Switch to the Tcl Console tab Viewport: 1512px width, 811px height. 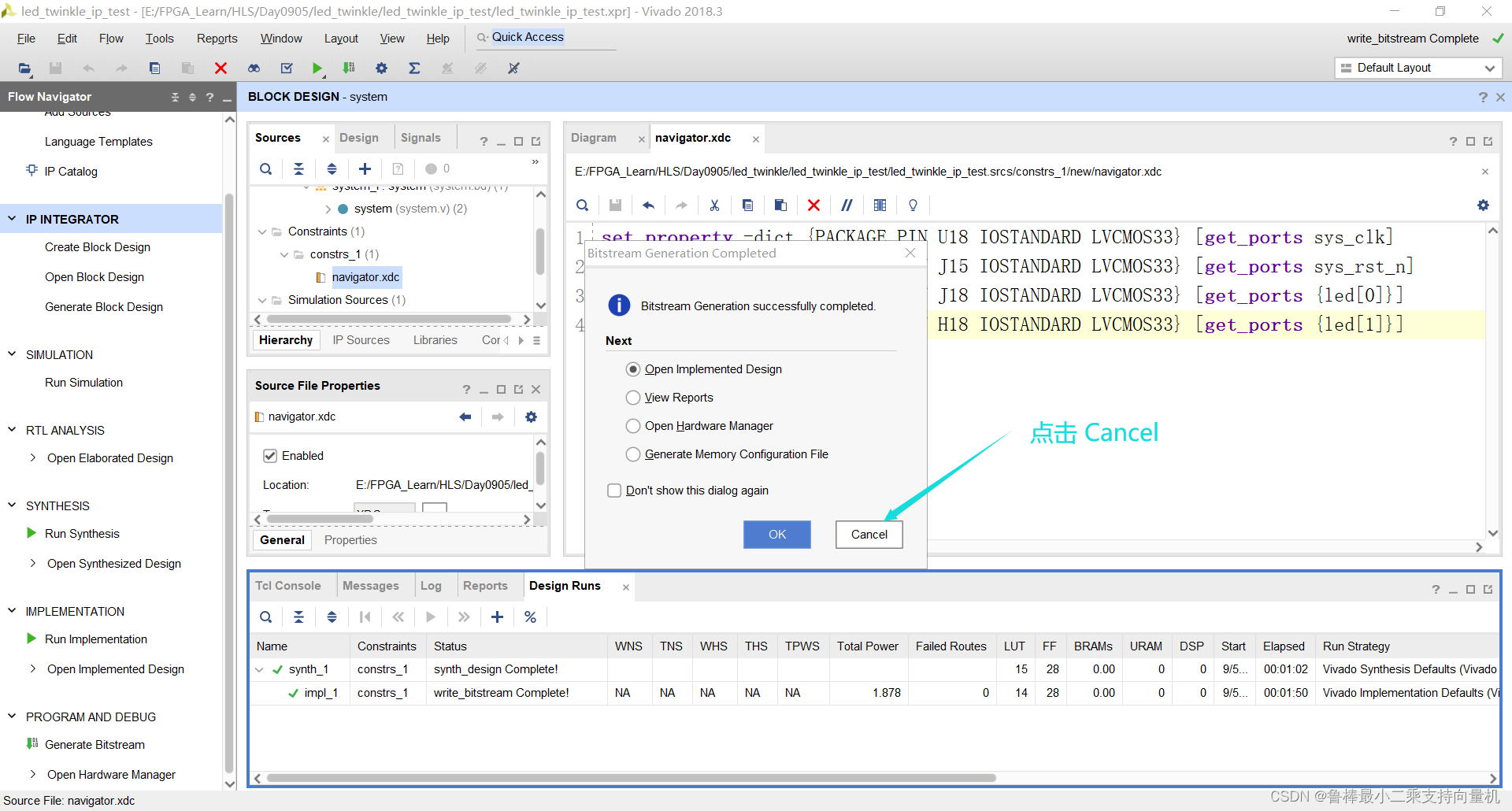tap(288, 586)
